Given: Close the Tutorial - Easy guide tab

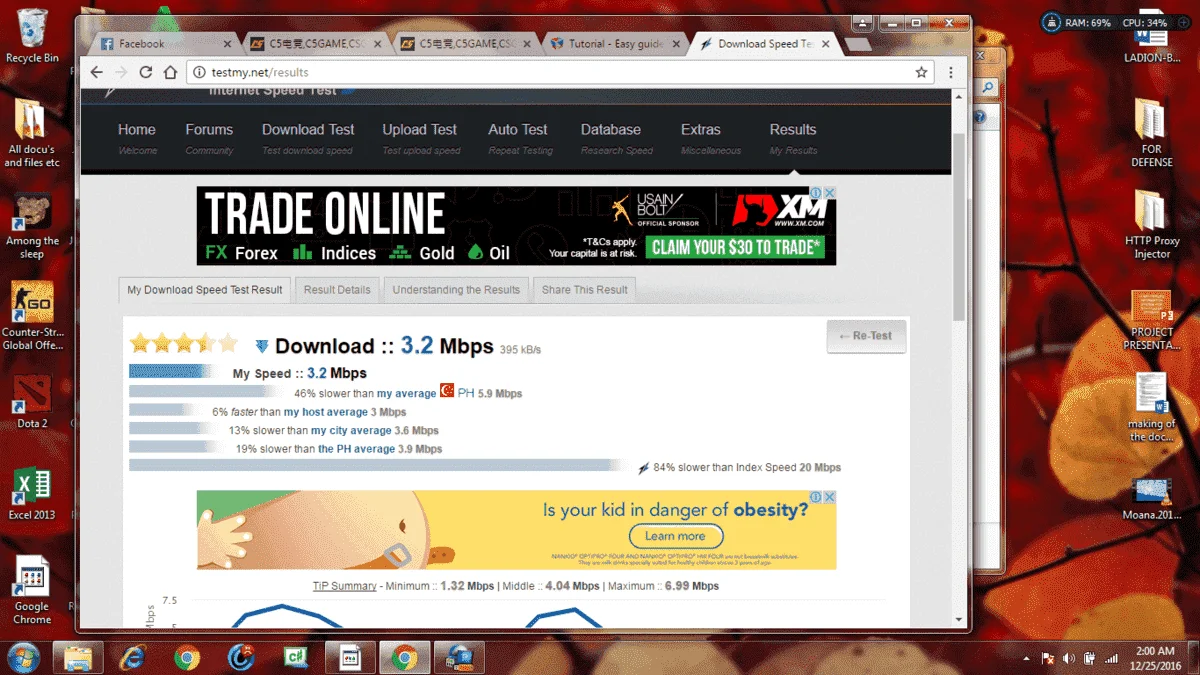Looking at the screenshot, I should pyautogui.click(x=677, y=44).
